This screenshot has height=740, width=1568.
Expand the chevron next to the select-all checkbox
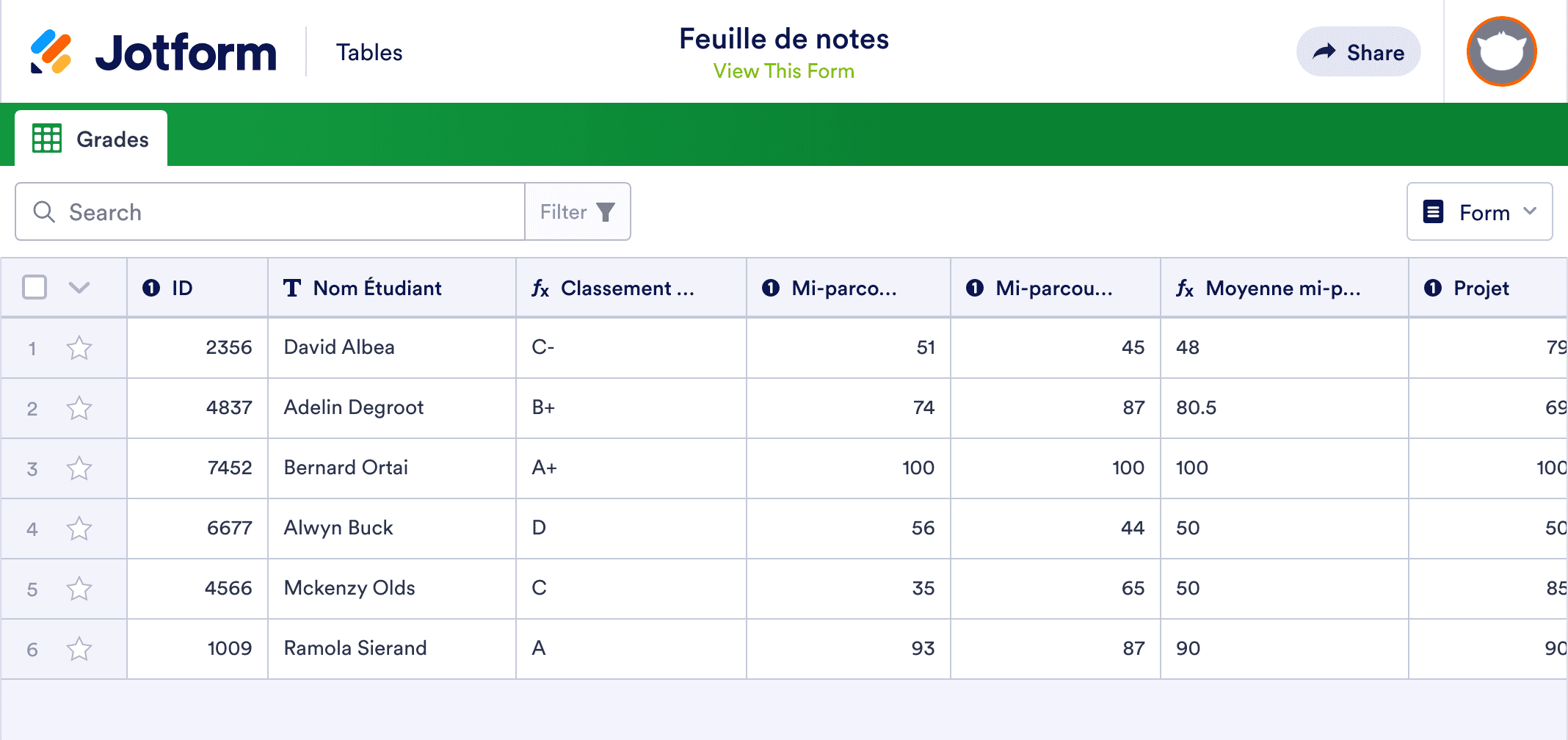click(x=79, y=288)
